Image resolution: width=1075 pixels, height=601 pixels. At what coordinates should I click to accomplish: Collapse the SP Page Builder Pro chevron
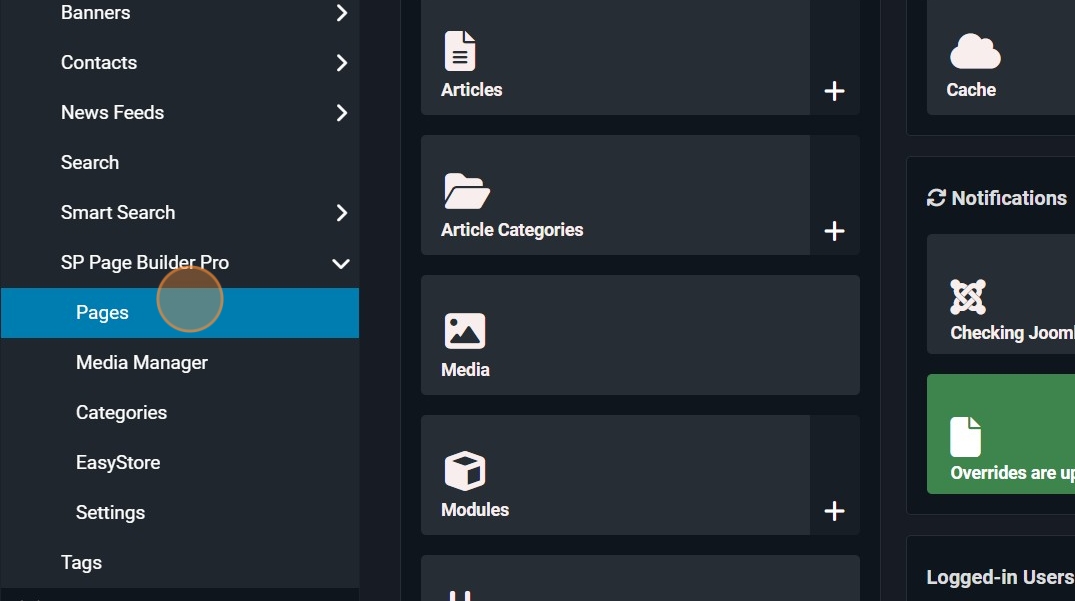click(x=341, y=263)
